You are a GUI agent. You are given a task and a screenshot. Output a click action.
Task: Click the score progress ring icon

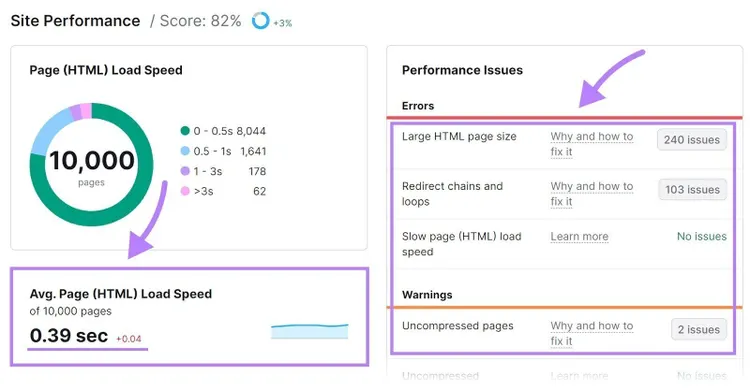tap(261, 21)
